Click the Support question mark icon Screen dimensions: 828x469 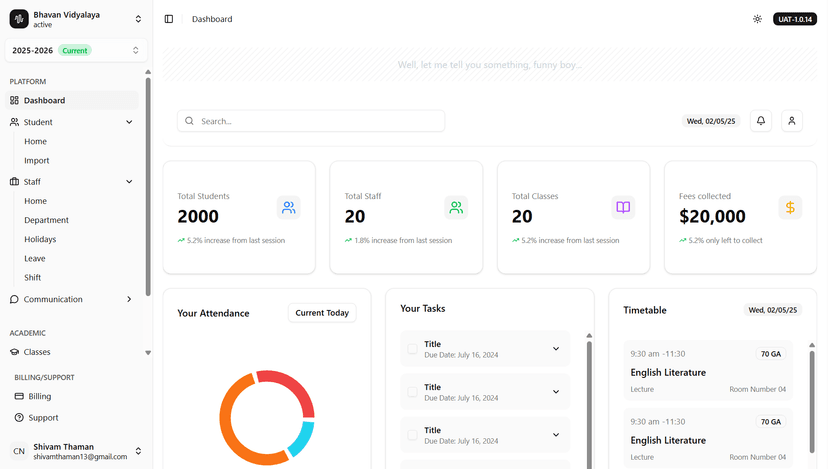[x=19, y=417]
